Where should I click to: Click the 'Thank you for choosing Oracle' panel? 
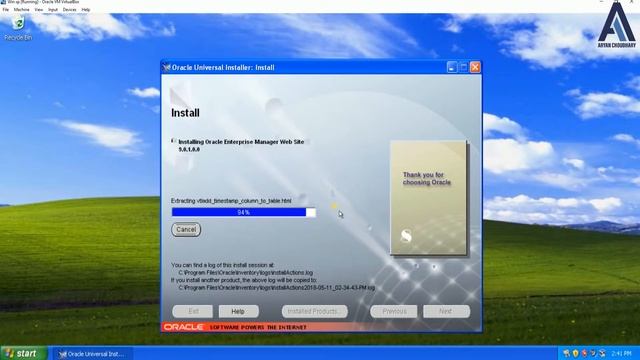point(428,198)
